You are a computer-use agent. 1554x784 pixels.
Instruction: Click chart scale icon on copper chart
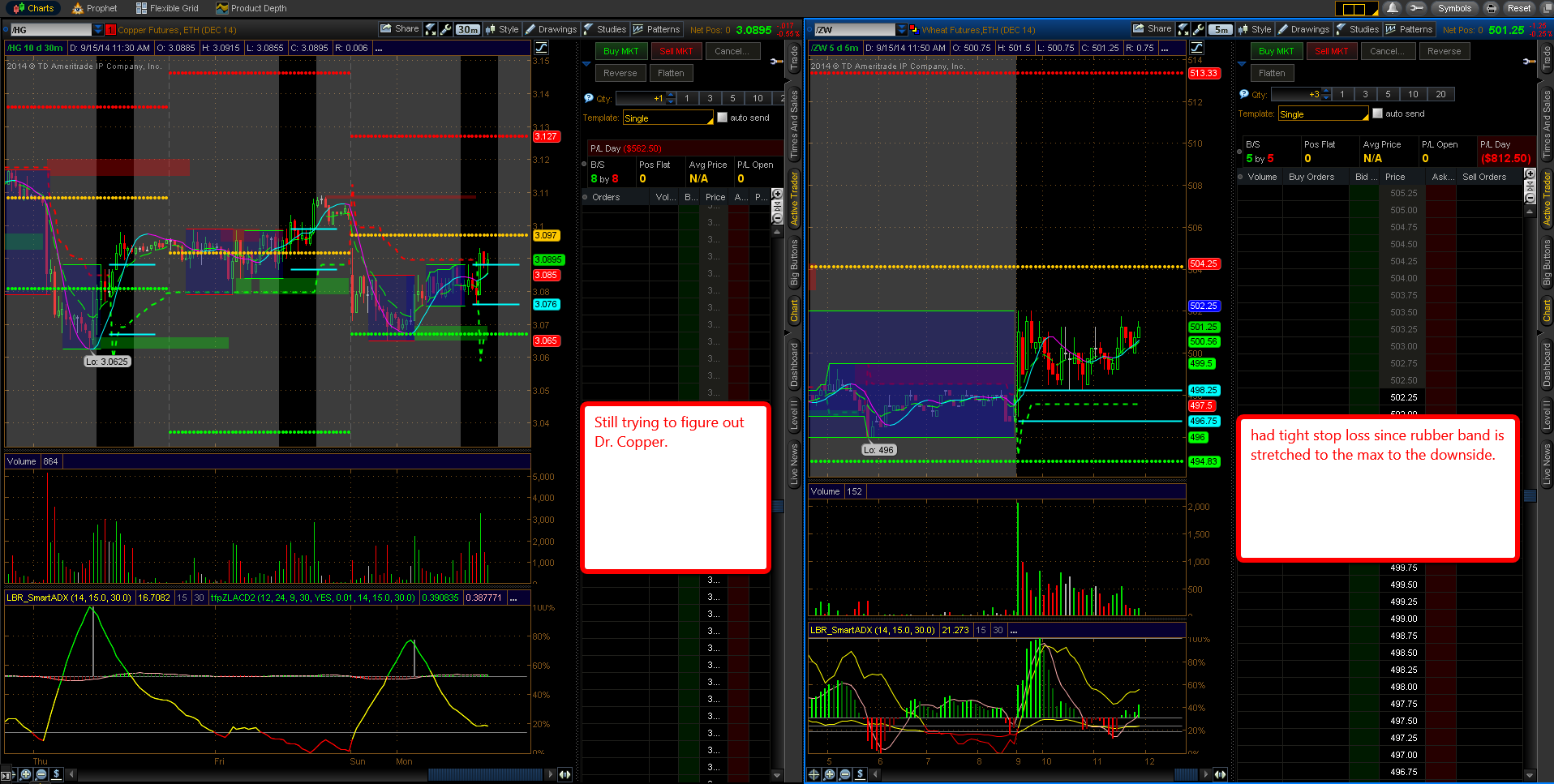[x=541, y=48]
